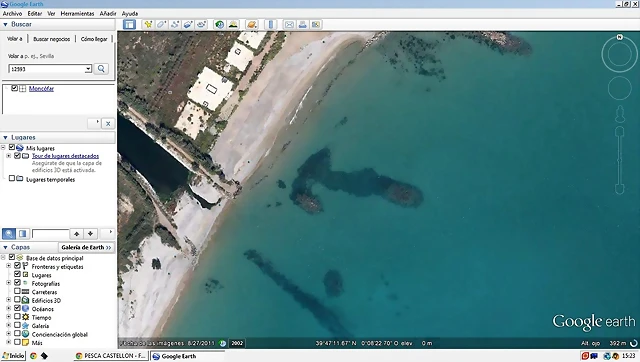This screenshot has width=640, height=362.
Task: Toggle the sidebar panel button in the toolbar
Action: (129, 24)
